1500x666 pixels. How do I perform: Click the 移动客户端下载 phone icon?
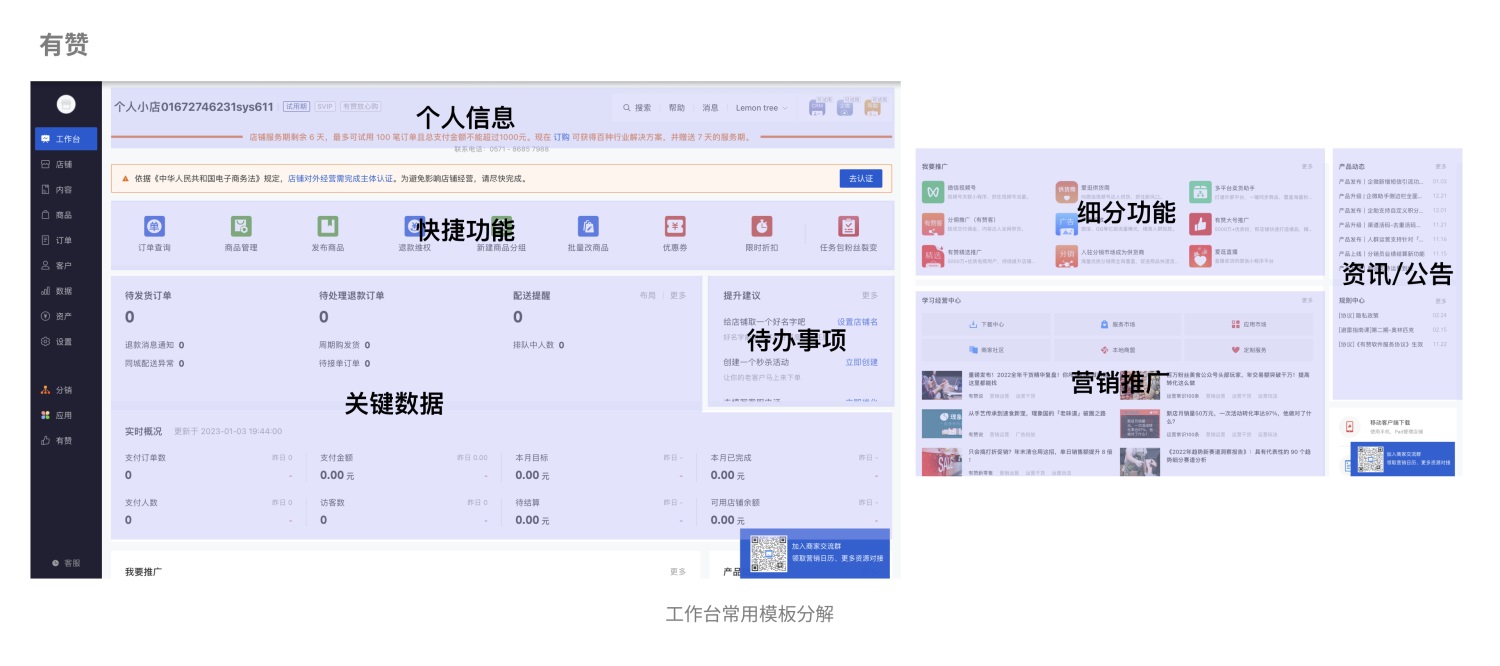[1350, 427]
